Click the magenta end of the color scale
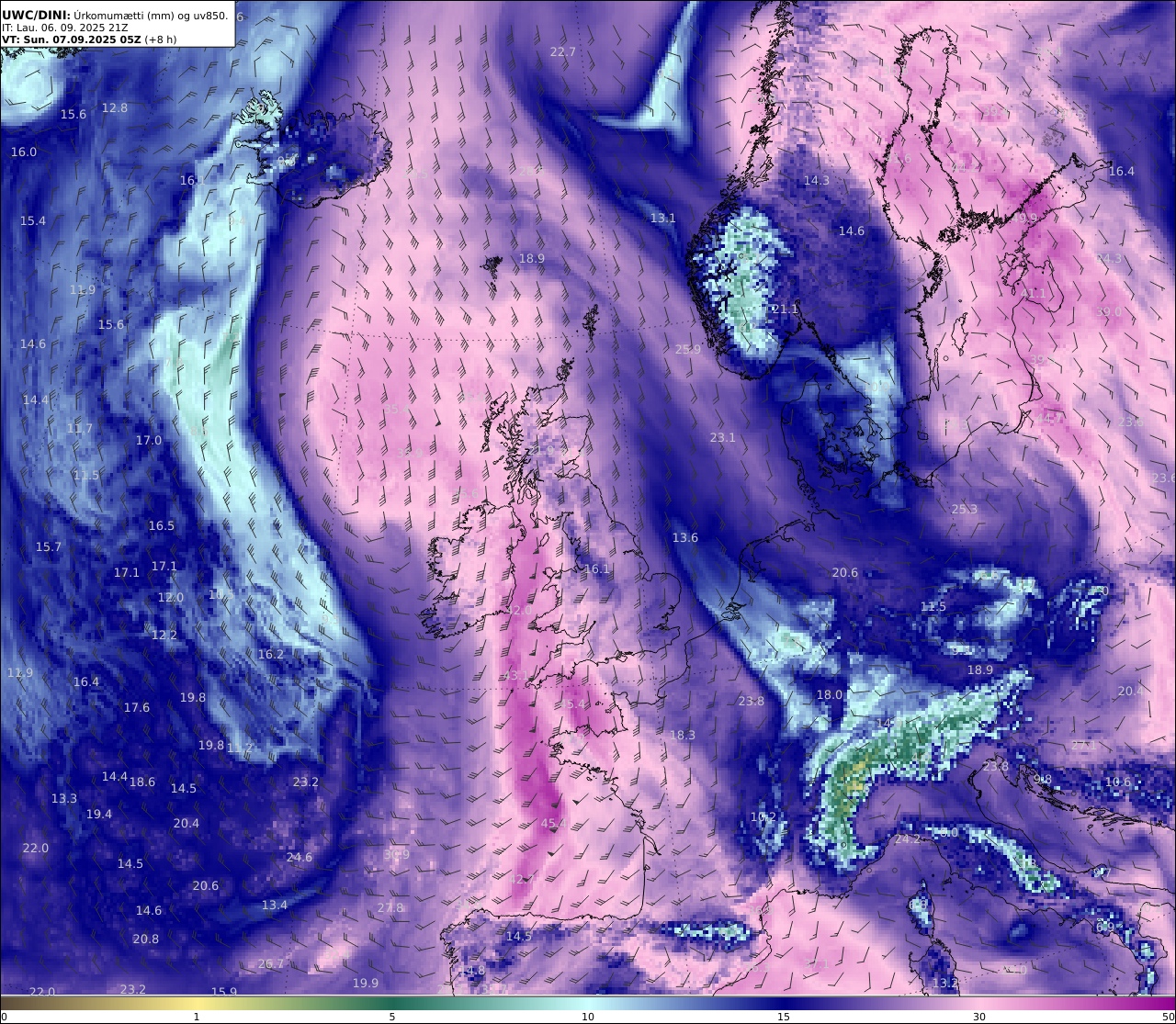This screenshot has width=1176, height=1024. pos(1162,1003)
